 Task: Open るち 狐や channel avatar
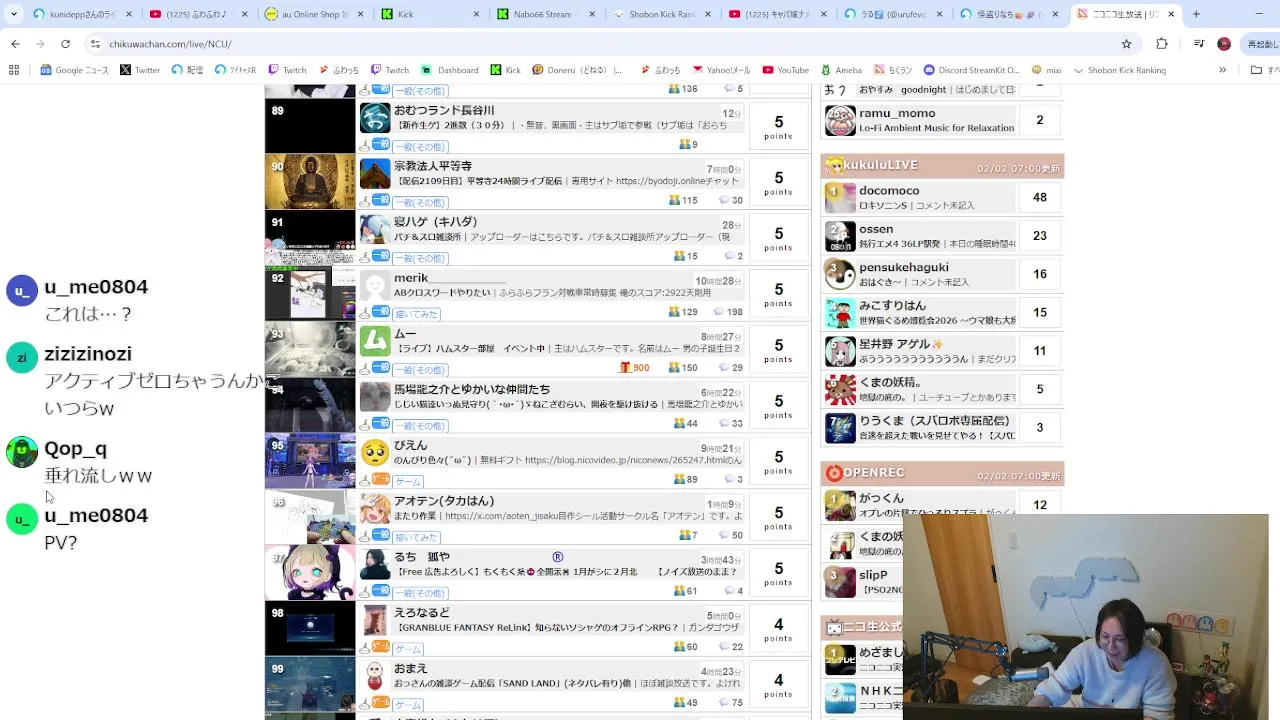[x=375, y=565]
